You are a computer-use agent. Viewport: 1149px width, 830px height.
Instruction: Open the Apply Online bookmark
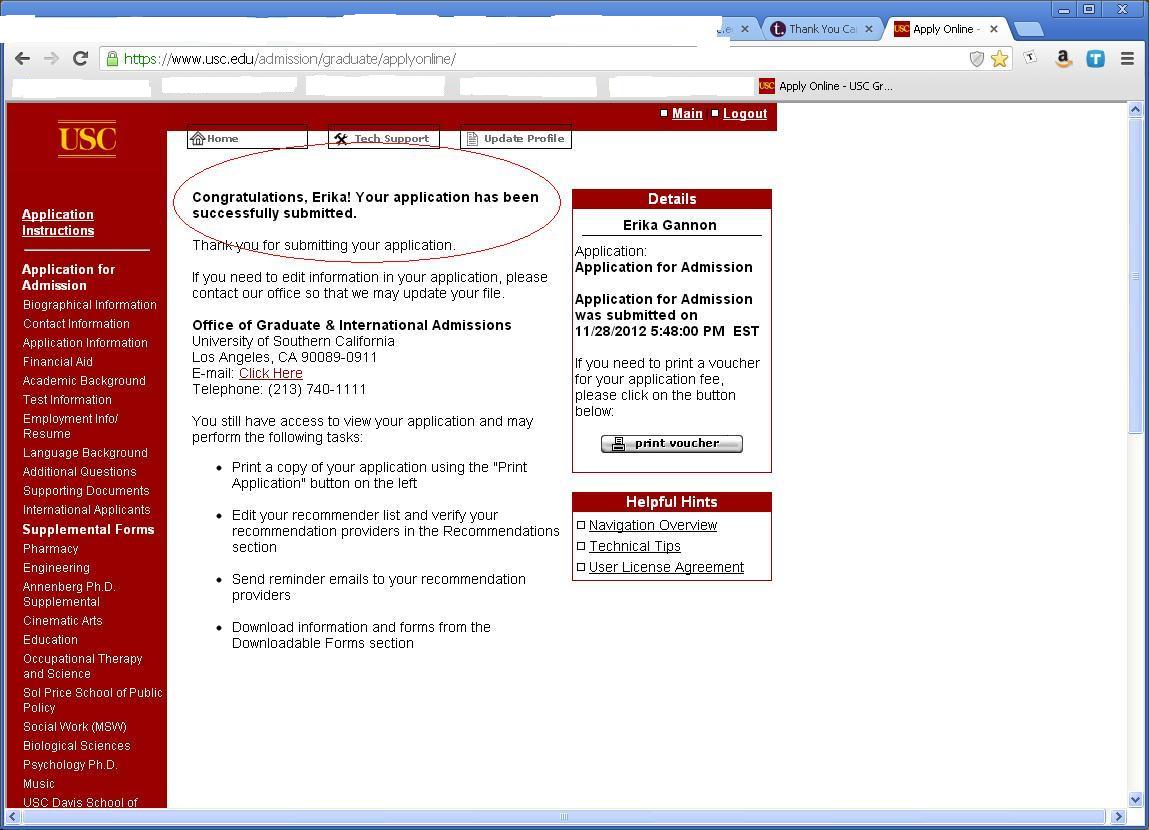(826, 86)
